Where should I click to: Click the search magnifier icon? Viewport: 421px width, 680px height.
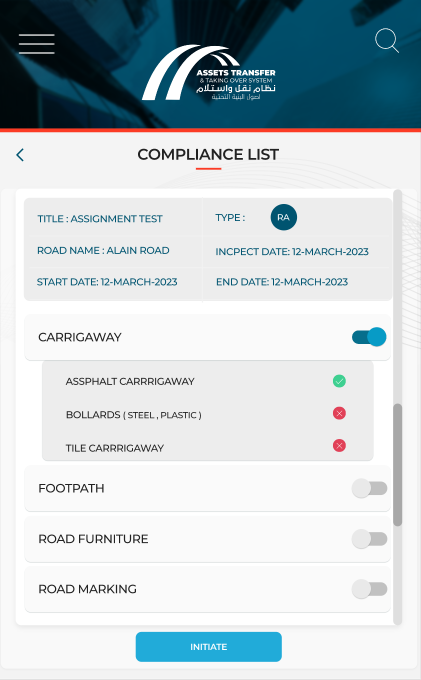point(387,41)
